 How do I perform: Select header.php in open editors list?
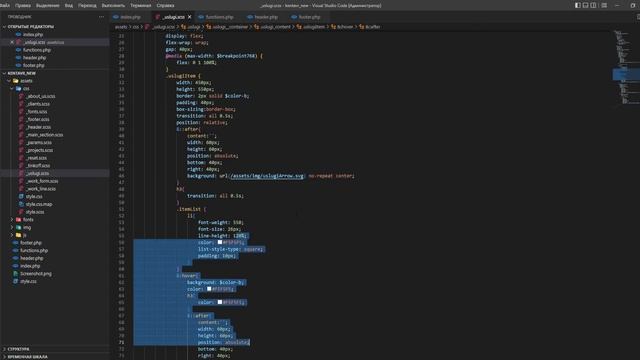click(x=34, y=58)
